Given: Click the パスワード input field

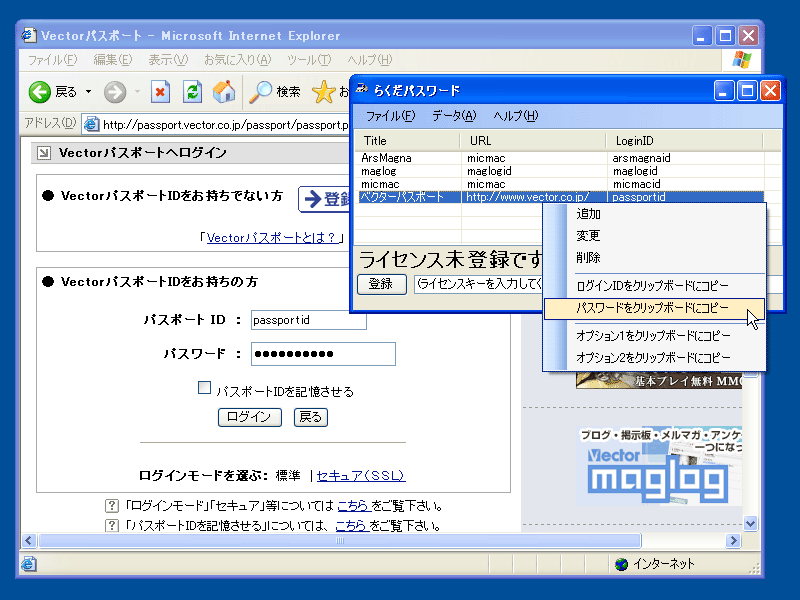Looking at the screenshot, I should [x=323, y=354].
